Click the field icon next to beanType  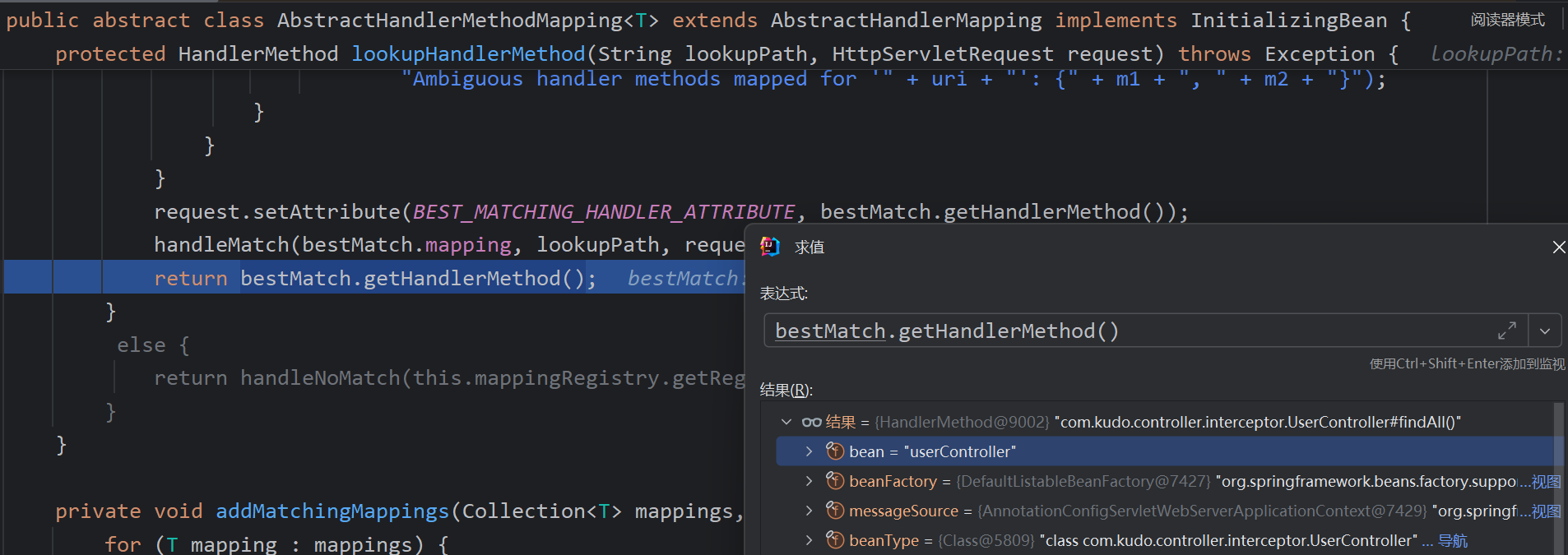click(x=835, y=540)
